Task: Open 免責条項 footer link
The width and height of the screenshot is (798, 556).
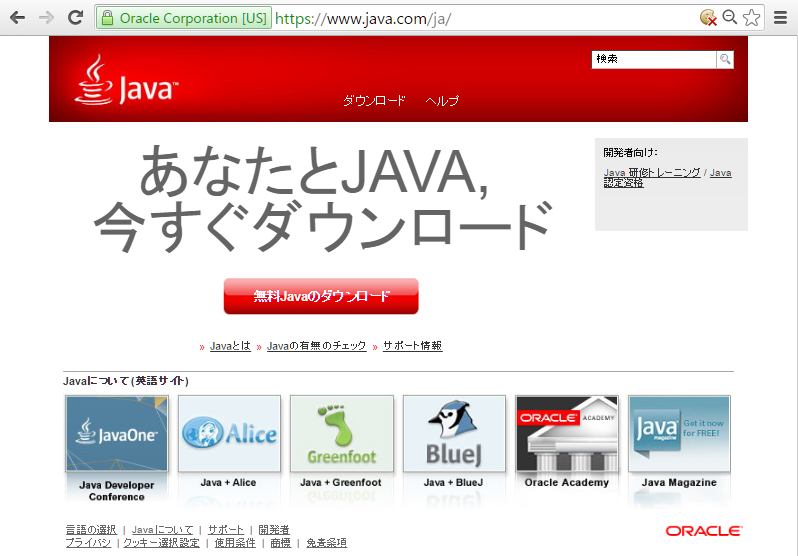Action: pos(326,543)
